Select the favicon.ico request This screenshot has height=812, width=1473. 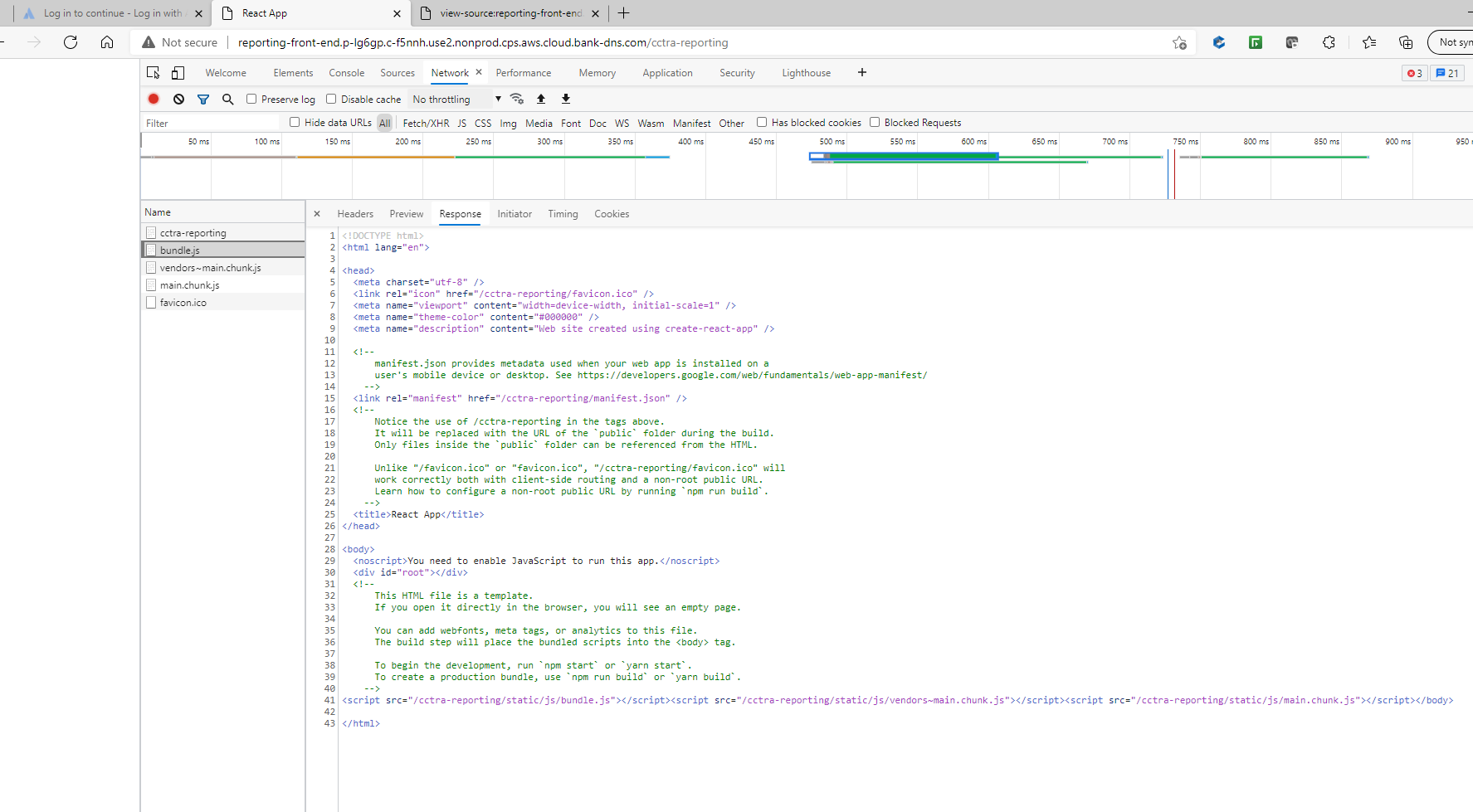coord(223,303)
